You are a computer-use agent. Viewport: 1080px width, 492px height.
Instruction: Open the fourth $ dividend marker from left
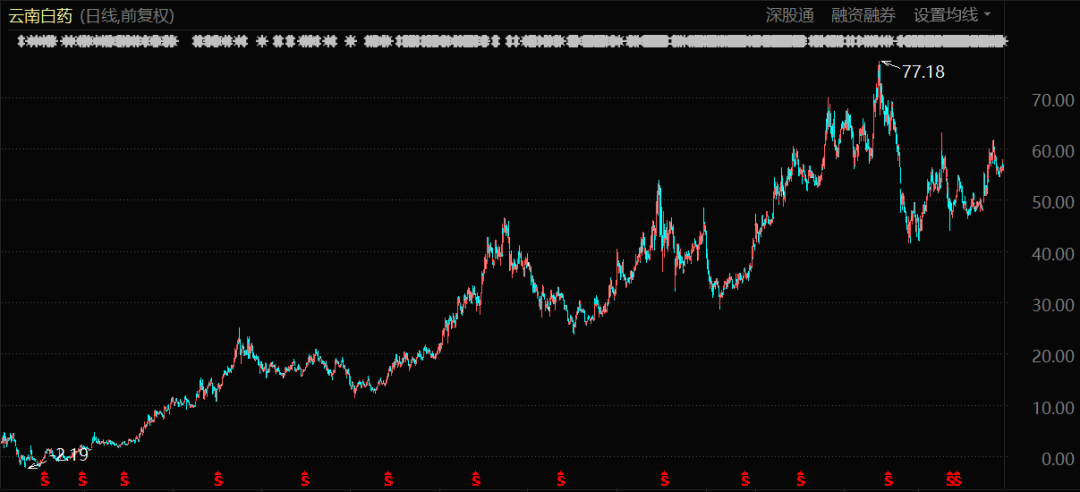click(x=220, y=478)
